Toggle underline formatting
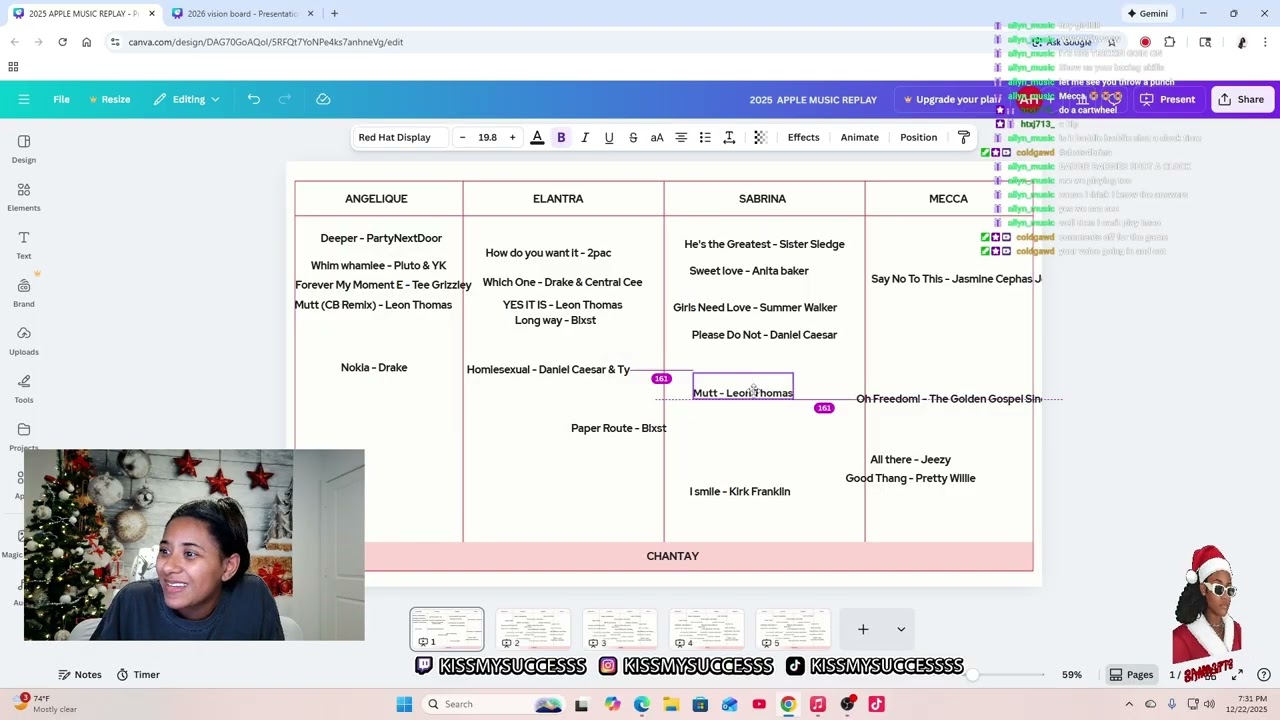The width and height of the screenshot is (1280, 720). (x=609, y=137)
